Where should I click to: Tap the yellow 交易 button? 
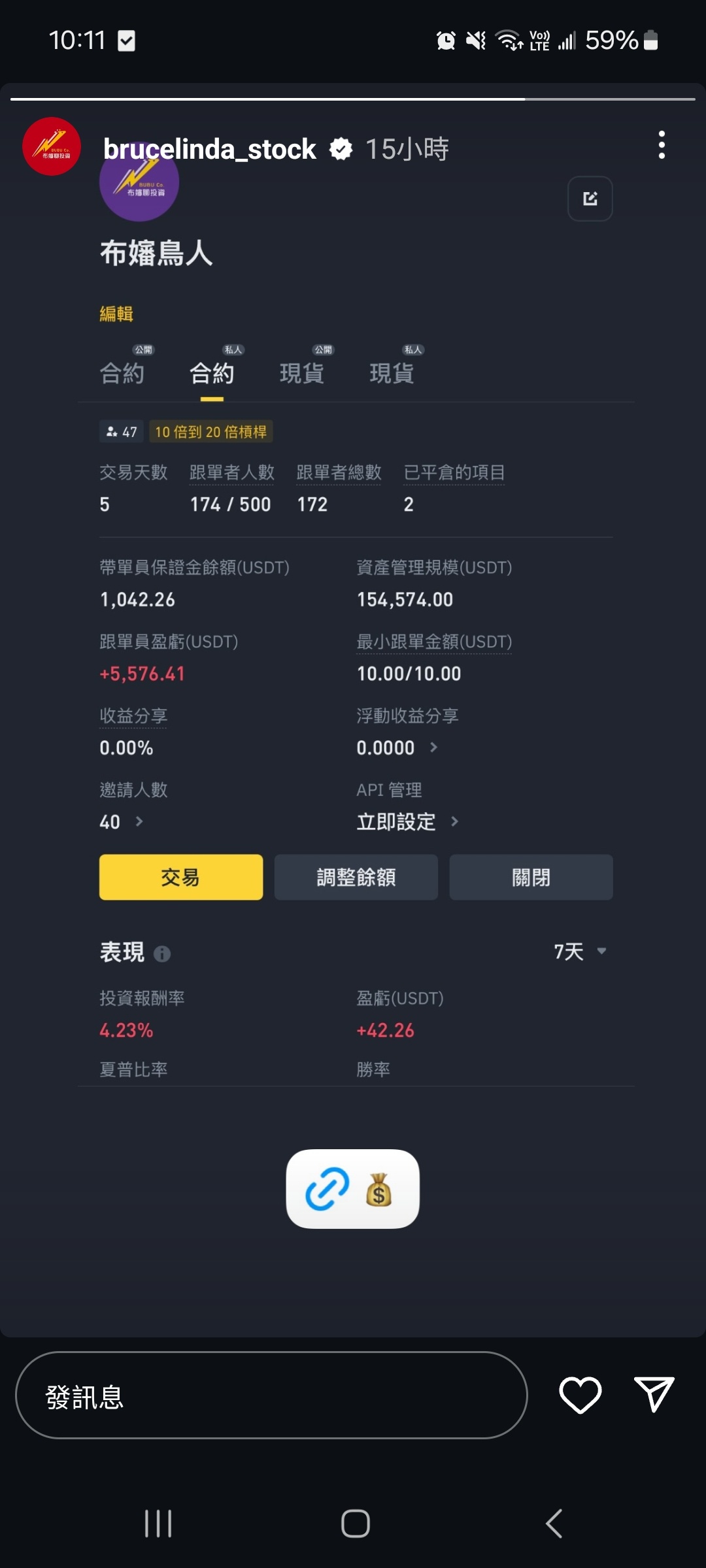coord(181,877)
